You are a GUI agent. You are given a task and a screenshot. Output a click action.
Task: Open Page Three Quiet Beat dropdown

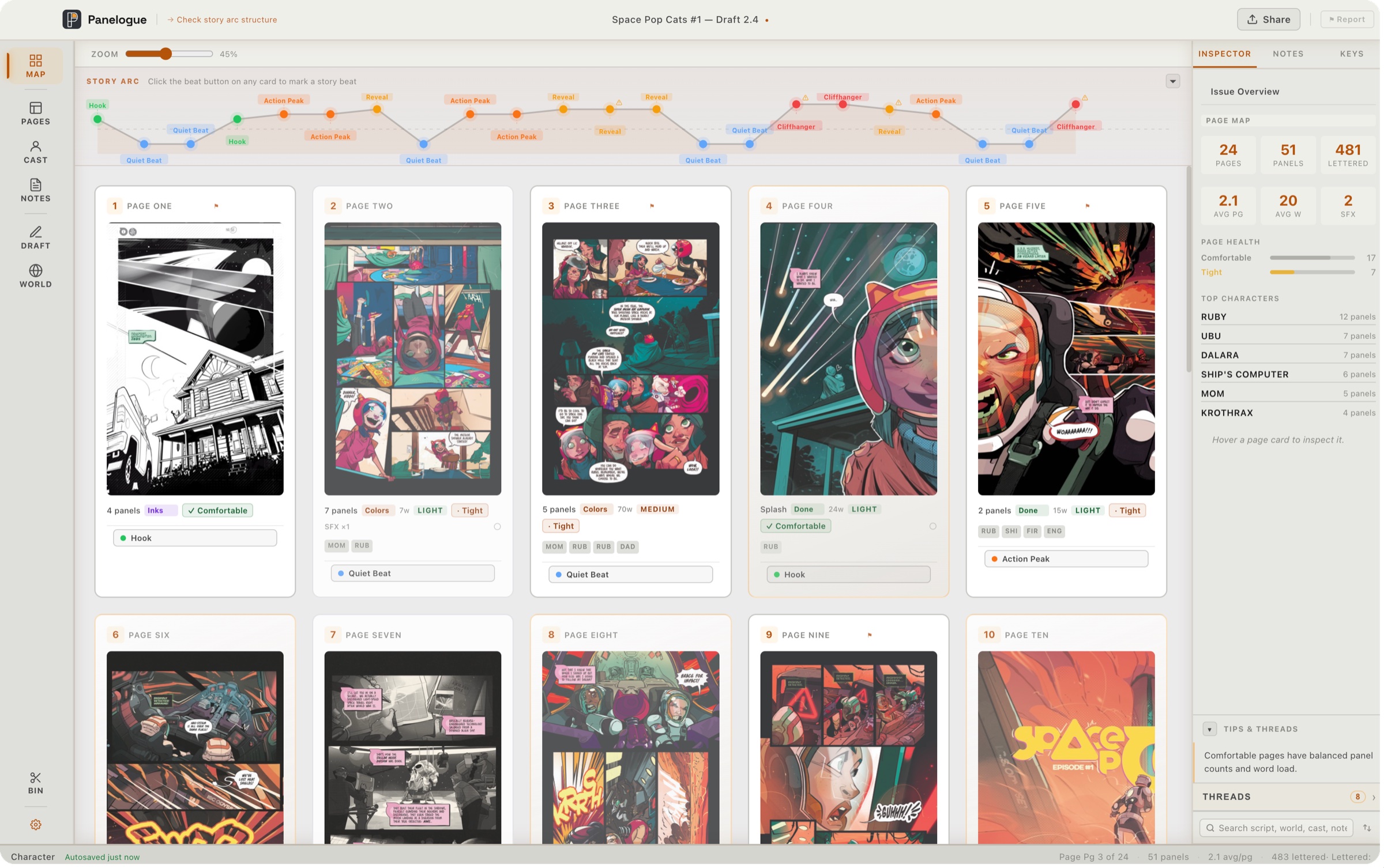point(632,576)
